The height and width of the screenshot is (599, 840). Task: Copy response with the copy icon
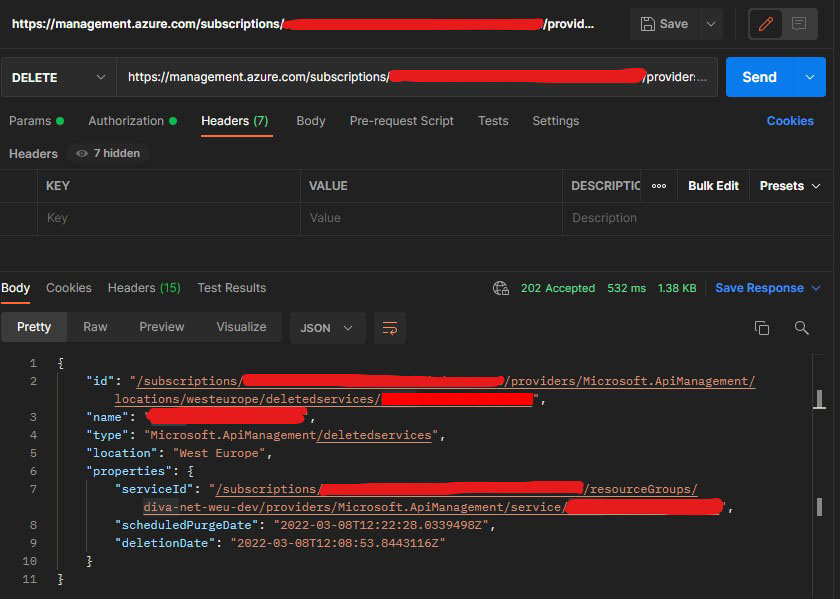pos(762,328)
